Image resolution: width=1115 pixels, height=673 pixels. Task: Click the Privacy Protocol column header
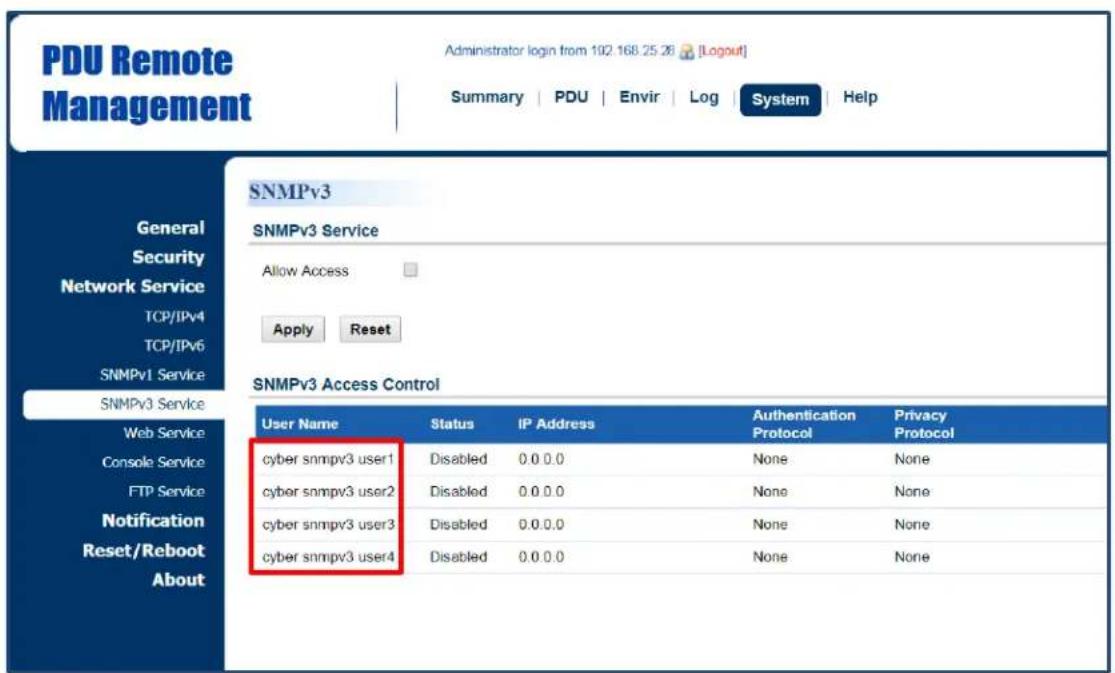tap(924, 424)
